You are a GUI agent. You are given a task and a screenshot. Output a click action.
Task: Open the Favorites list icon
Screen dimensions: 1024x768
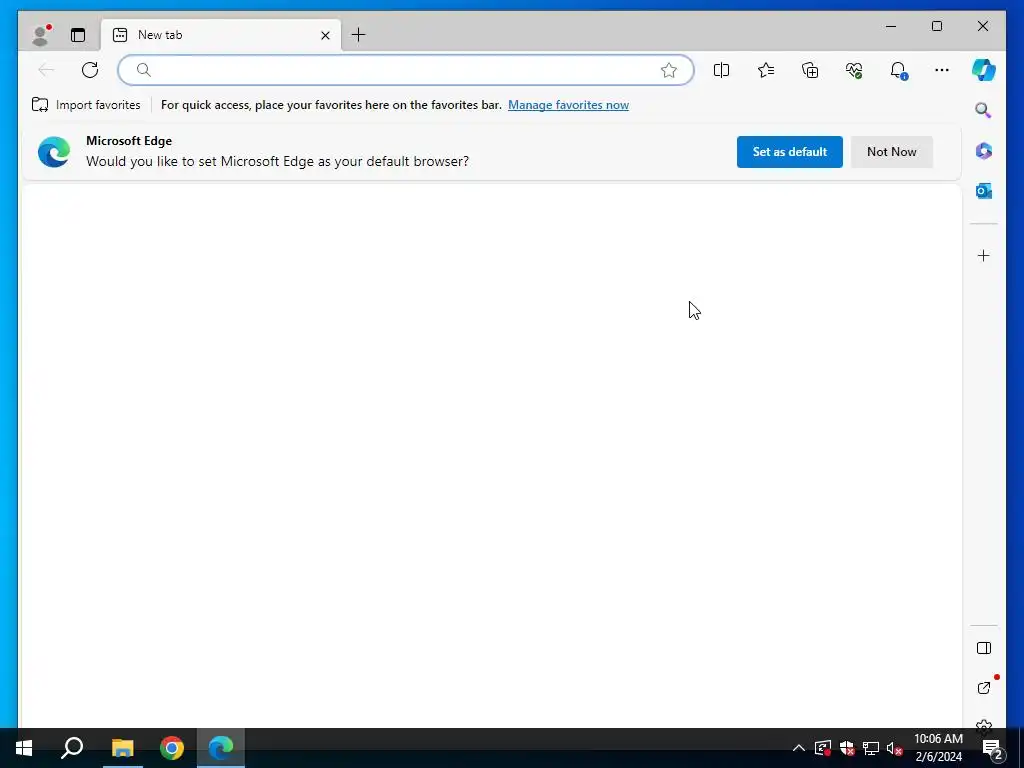tap(766, 70)
